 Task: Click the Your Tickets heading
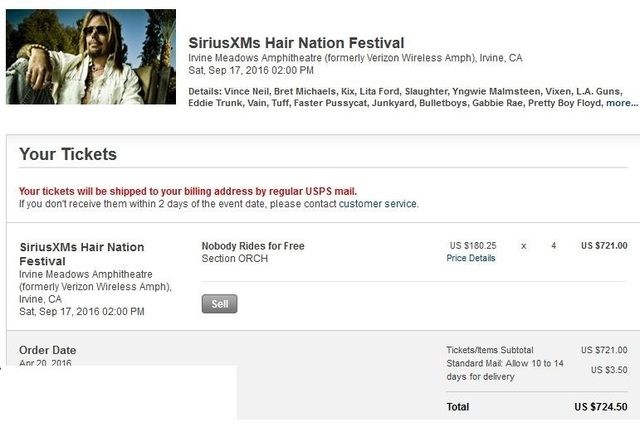68,155
